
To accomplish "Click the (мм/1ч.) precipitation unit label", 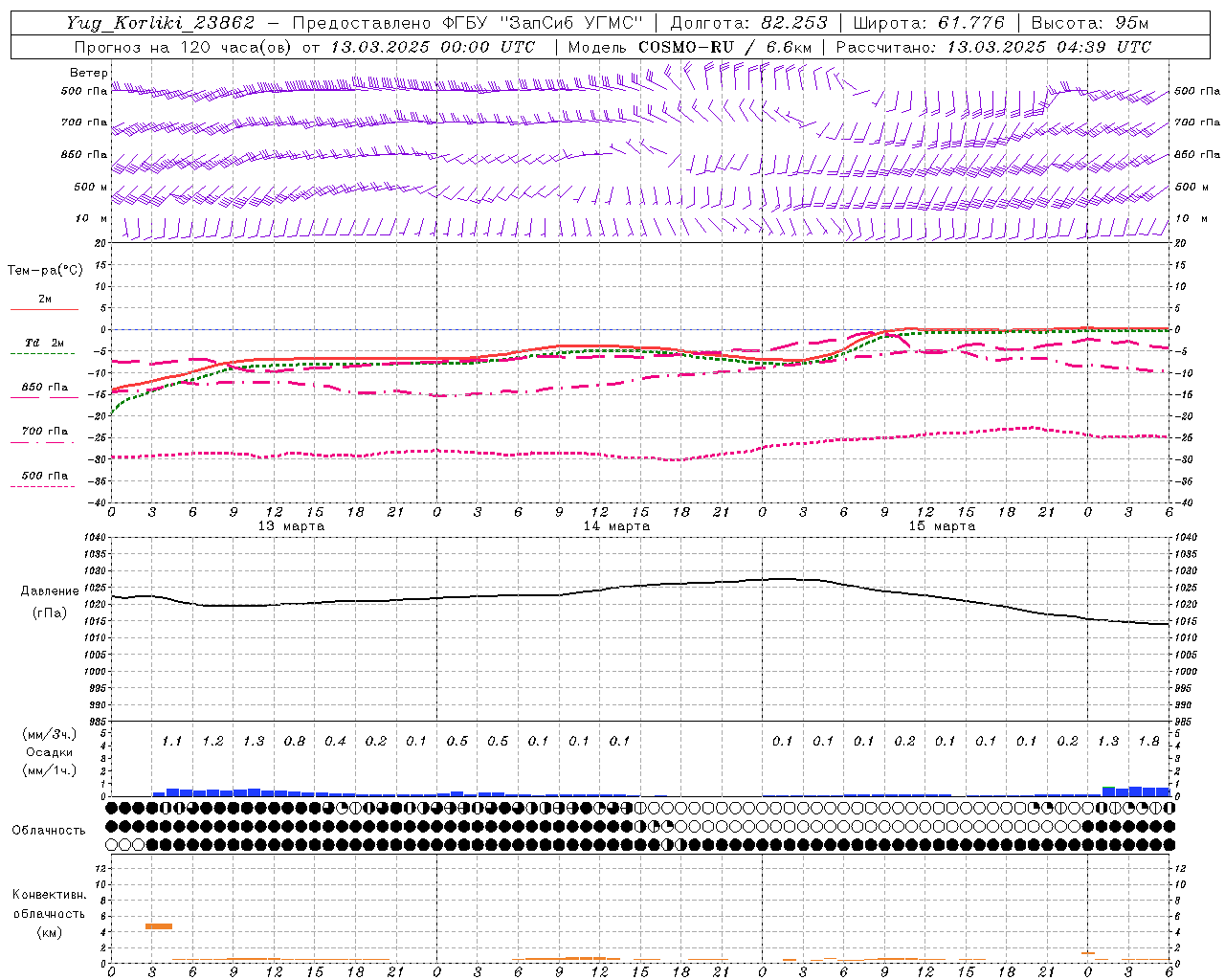I will tap(50, 770).
